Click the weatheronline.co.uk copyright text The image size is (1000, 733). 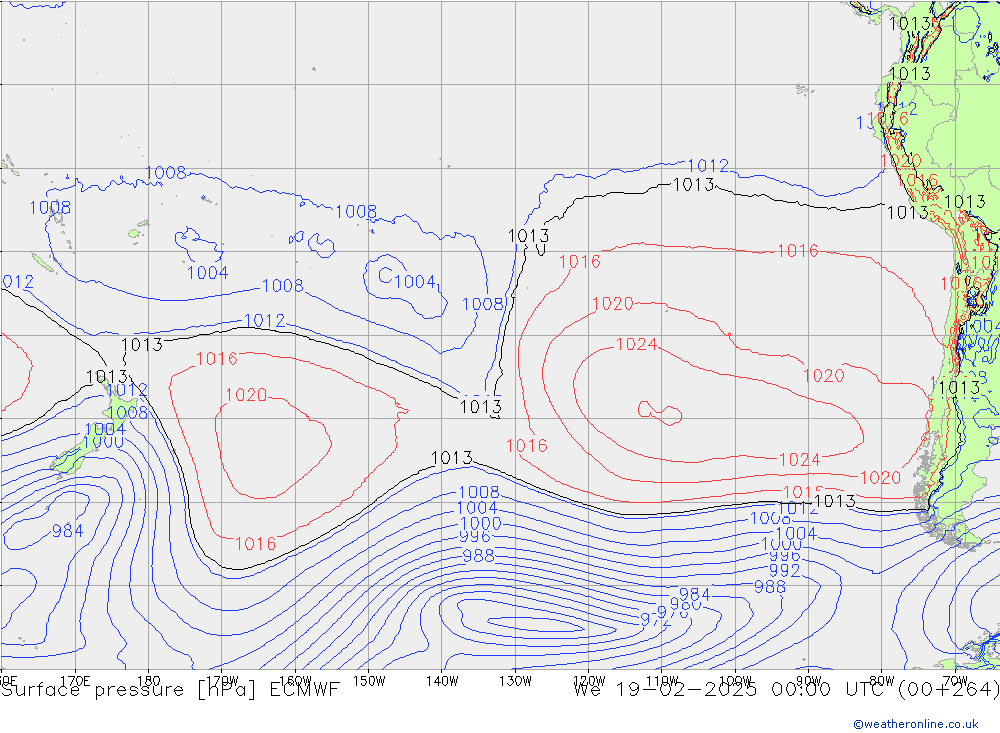coord(915,724)
